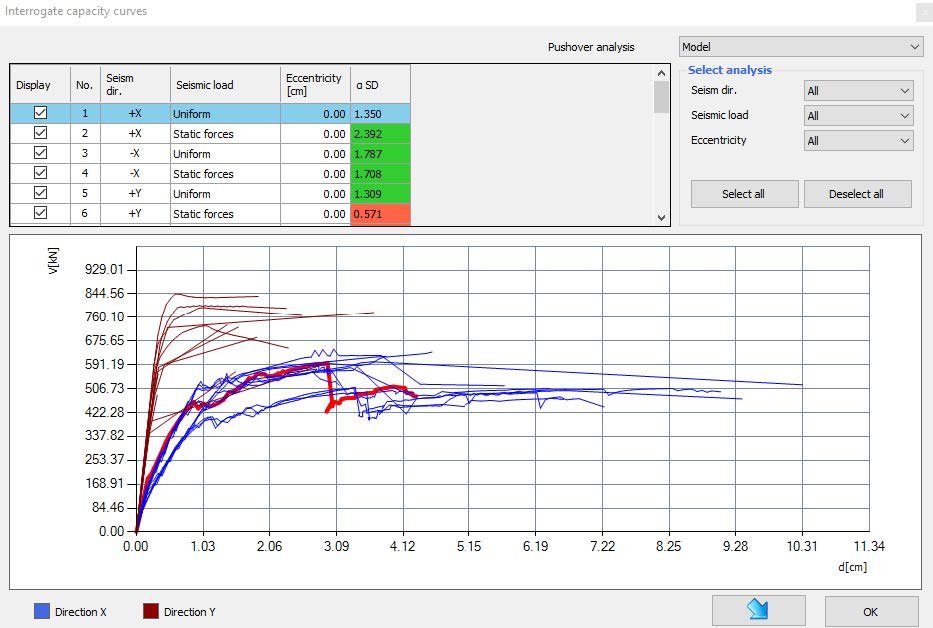Click Static forces cell in row 4
933x628 pixels.
pos(225,174)
